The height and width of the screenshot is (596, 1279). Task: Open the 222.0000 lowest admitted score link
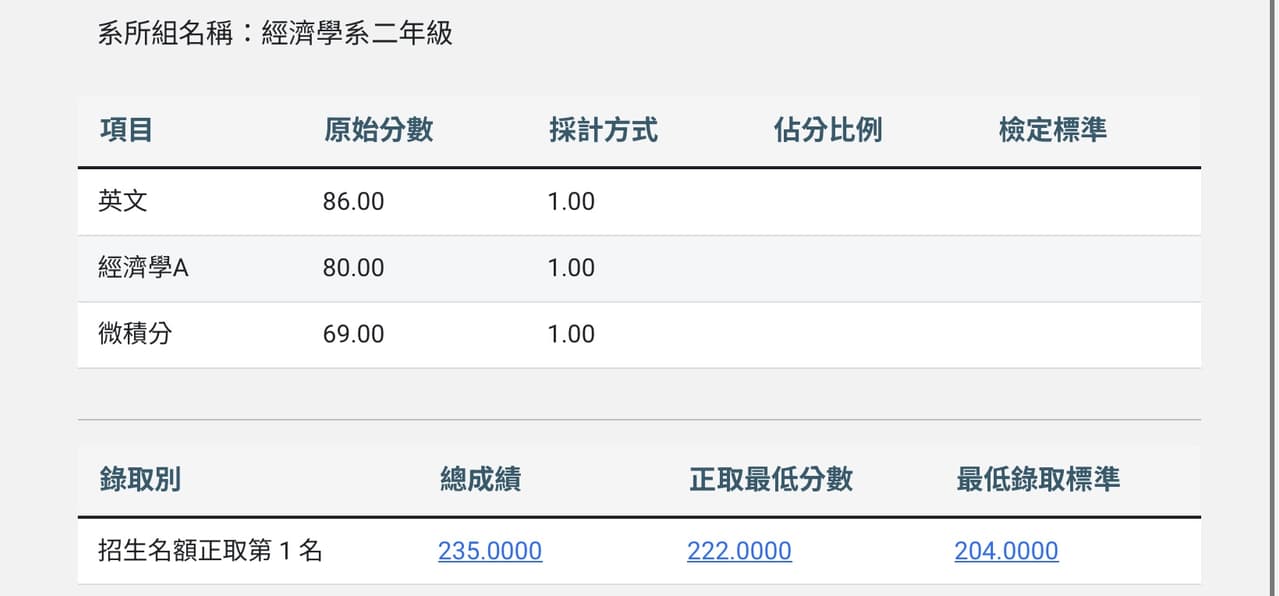[739, 551]
